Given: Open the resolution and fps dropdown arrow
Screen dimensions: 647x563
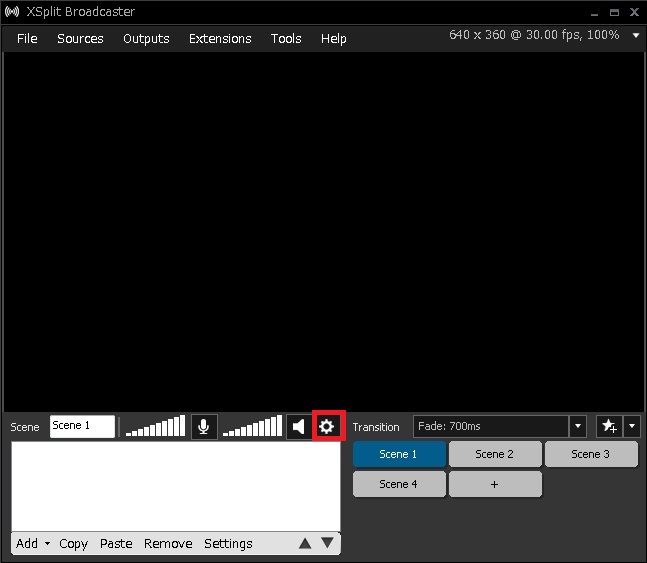Looking at the screenshot, I should click(x=636, y=35).
